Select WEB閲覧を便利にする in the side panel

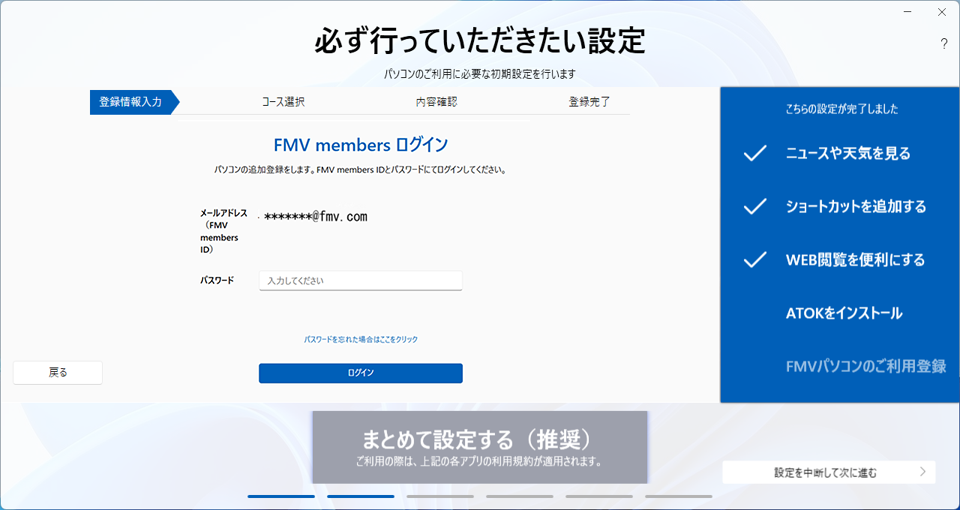(855, 260)
